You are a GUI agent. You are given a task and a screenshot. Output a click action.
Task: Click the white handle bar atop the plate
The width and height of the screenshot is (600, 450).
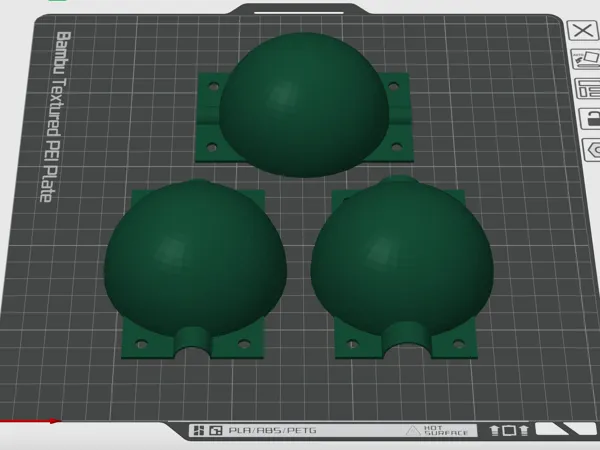tap(299, 12)
